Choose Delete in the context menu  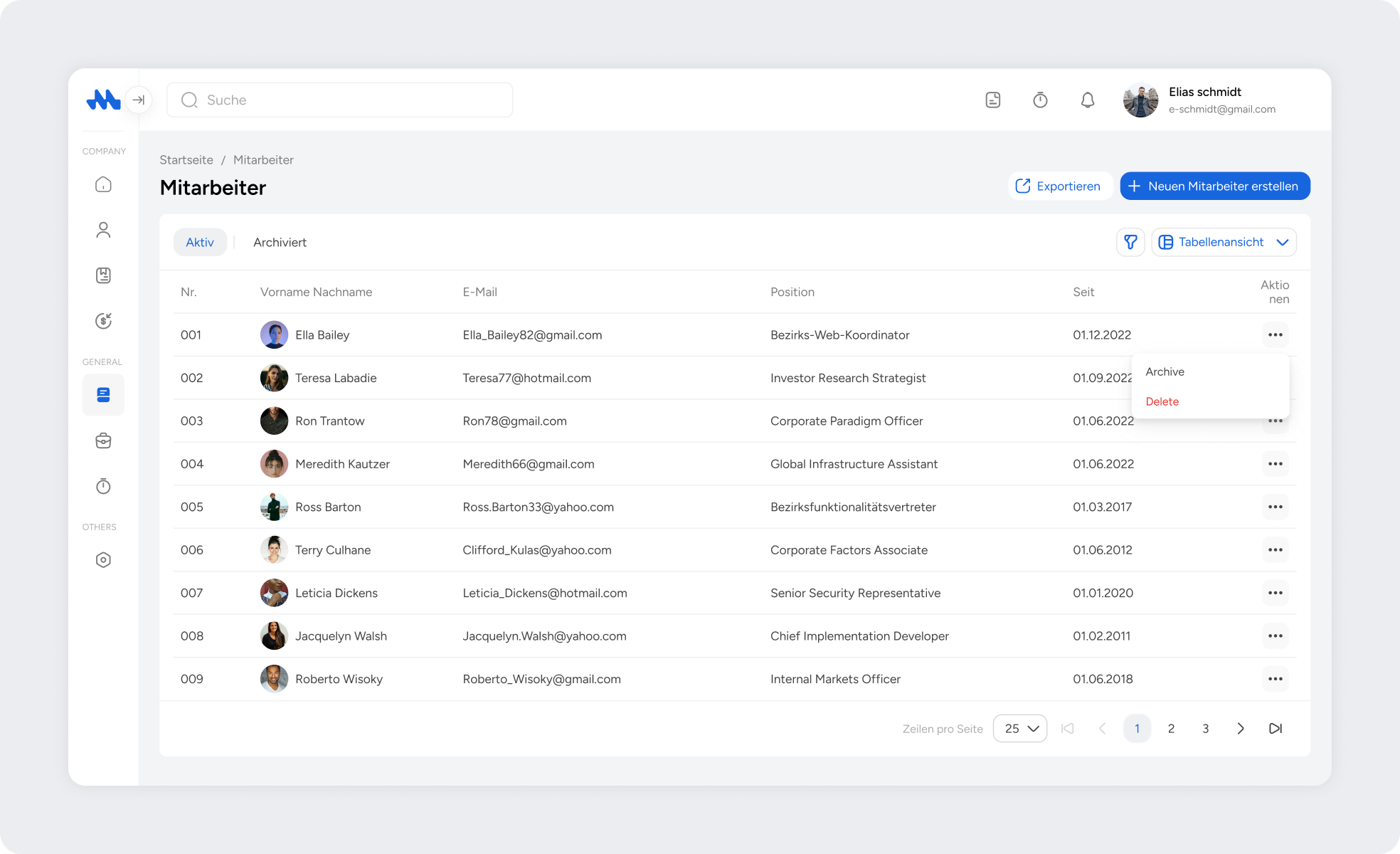(x=1162, y=401)
